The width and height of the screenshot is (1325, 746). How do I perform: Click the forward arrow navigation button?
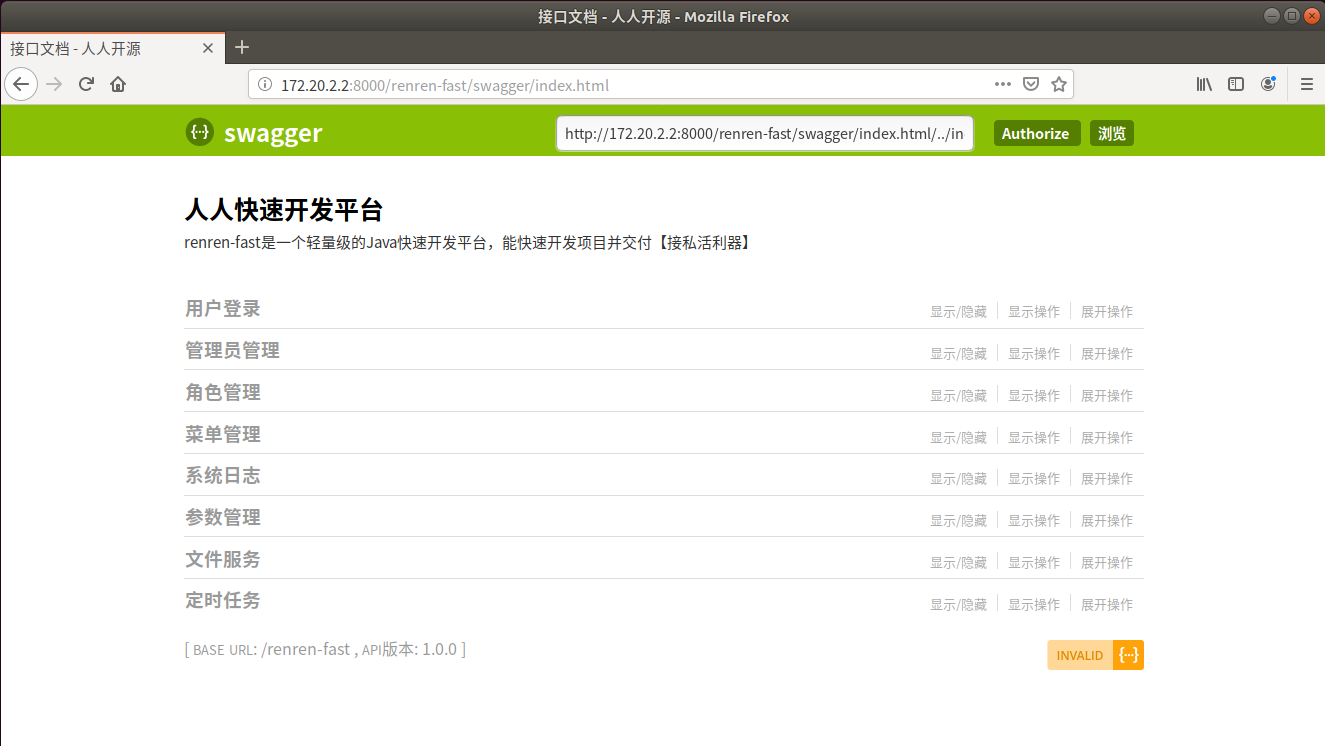click(54, 84)
